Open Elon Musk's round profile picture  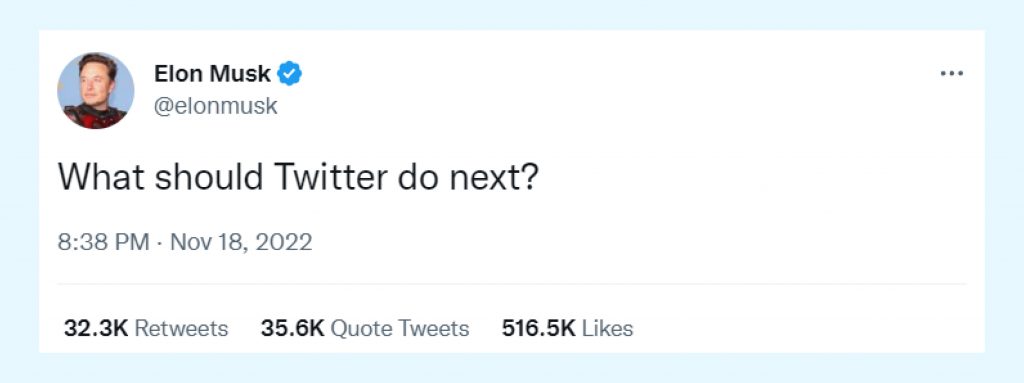pyautogui.click(x=95, y=90)
